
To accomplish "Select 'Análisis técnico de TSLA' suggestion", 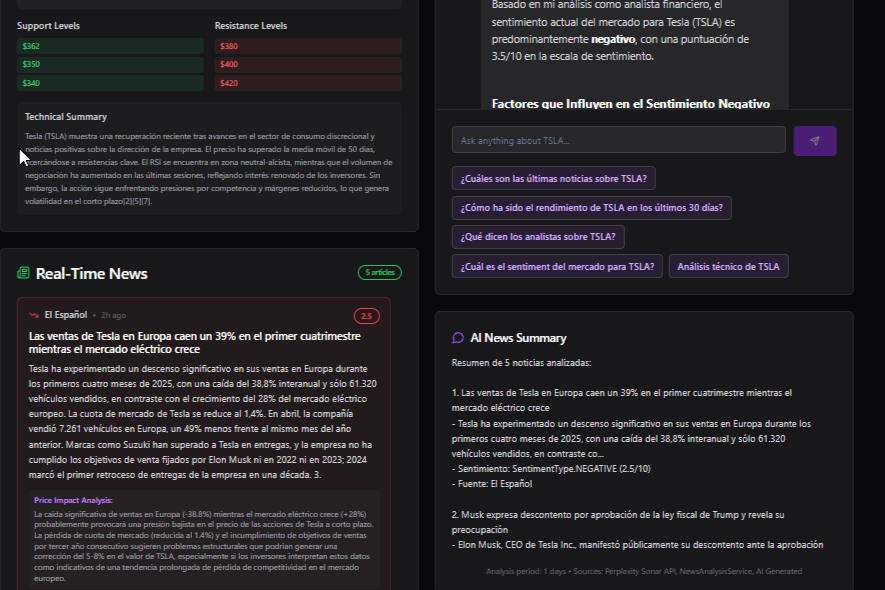I will [x=728, y=266].
